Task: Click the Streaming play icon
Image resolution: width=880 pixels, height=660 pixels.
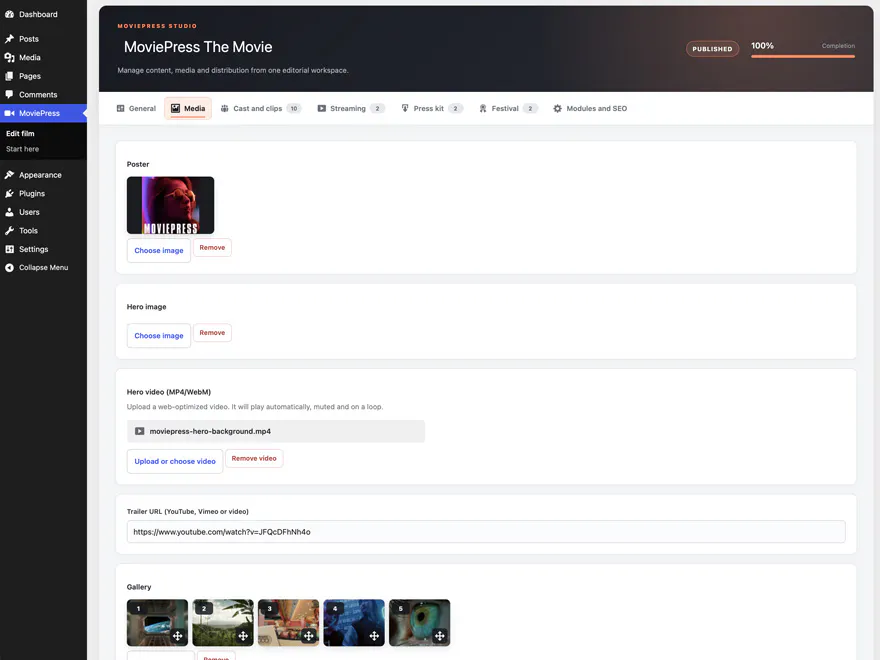Action: [x=322, y=108]
